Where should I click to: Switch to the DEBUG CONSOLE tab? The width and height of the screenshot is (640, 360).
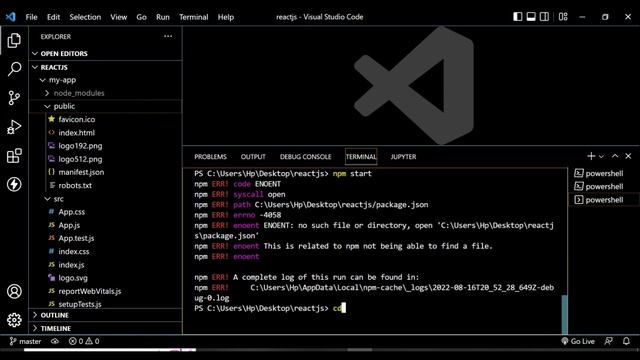[x=305, y=157]
